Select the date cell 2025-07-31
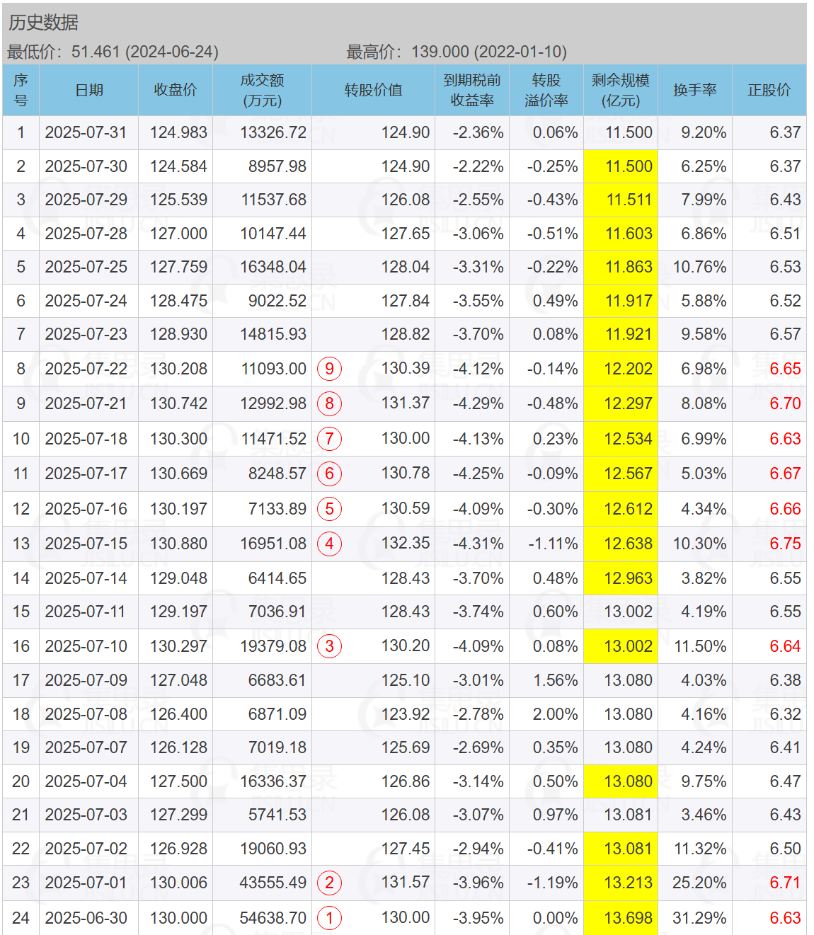The height and width of the screenshot is (935, 814). pos(89,132)
